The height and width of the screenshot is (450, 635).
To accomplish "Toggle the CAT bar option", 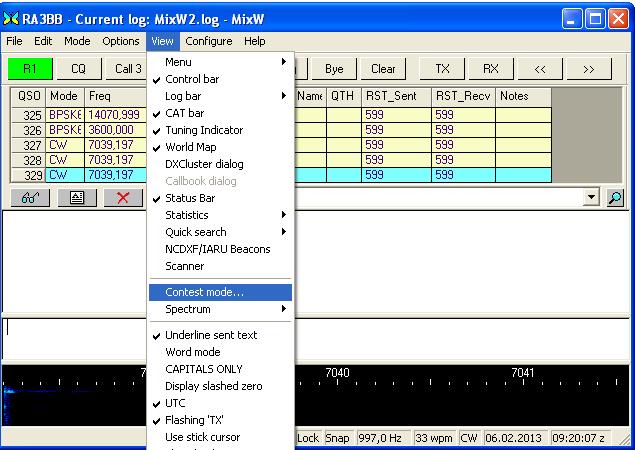I will coord(184,113).
